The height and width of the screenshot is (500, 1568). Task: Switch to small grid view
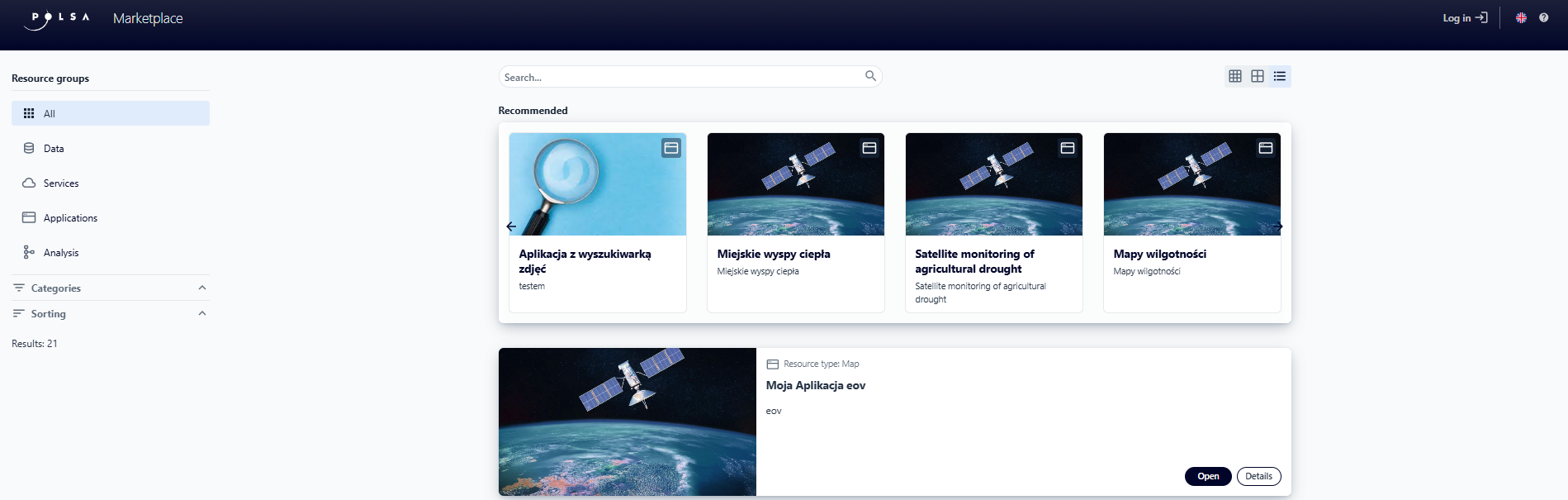coord(1235,76)
